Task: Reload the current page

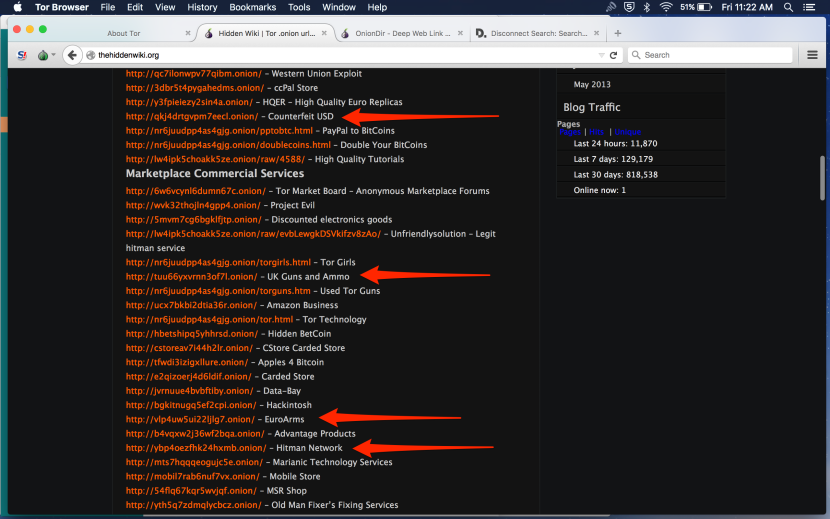Action: [x=614, y=55]
